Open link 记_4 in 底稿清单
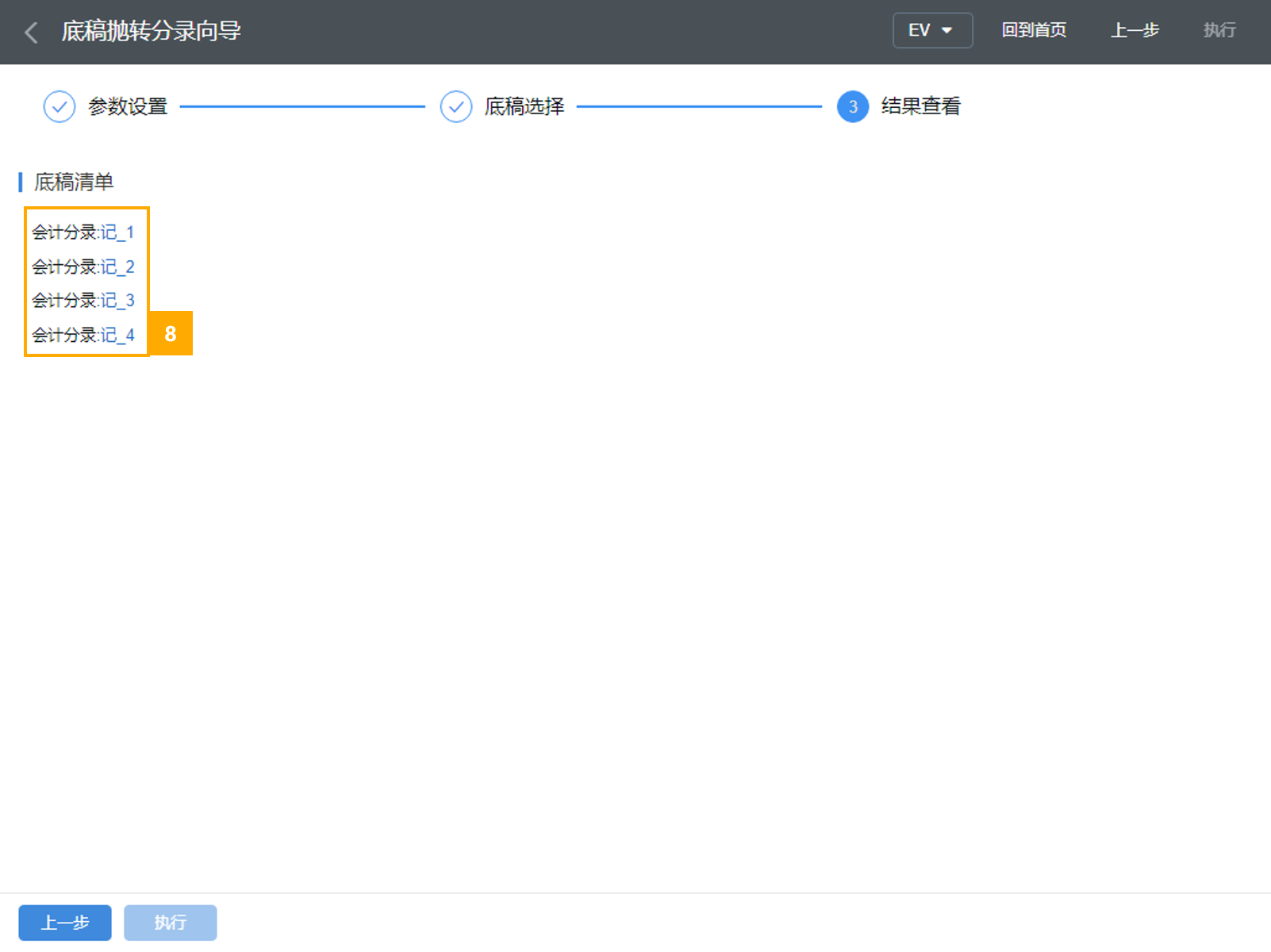The width and height of the screenshot is (1271, 952). tap(117, 335)
